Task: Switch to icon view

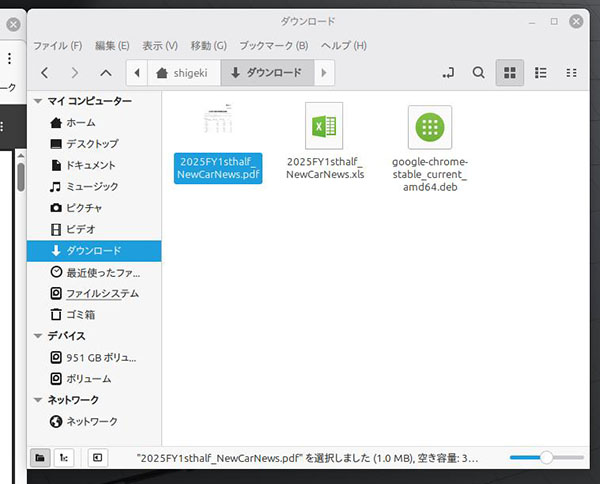Action: (509, 73)
